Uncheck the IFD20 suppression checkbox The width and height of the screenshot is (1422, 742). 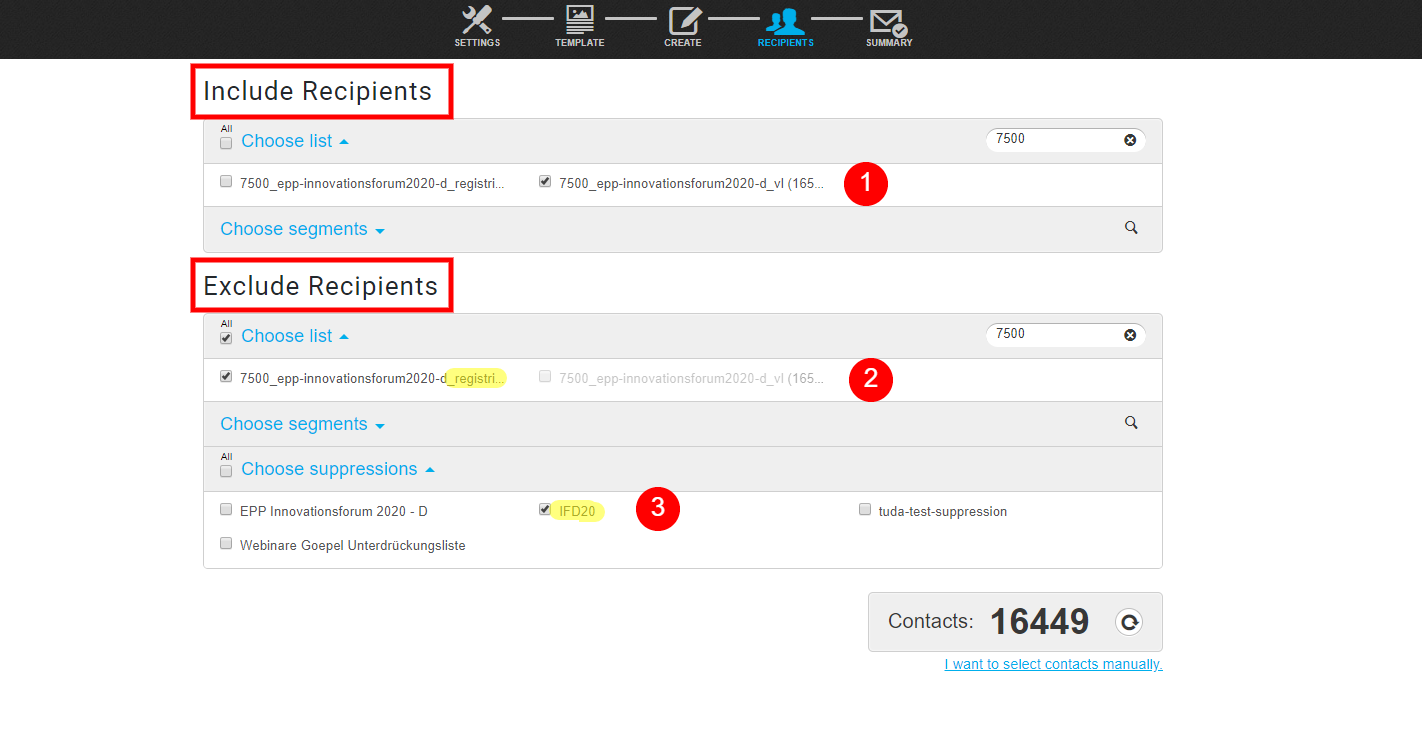coord(545,510)
